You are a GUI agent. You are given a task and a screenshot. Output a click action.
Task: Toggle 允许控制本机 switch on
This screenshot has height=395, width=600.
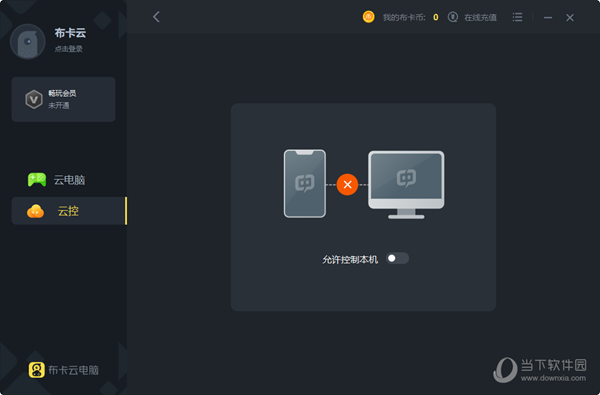[x=397, y=258]
